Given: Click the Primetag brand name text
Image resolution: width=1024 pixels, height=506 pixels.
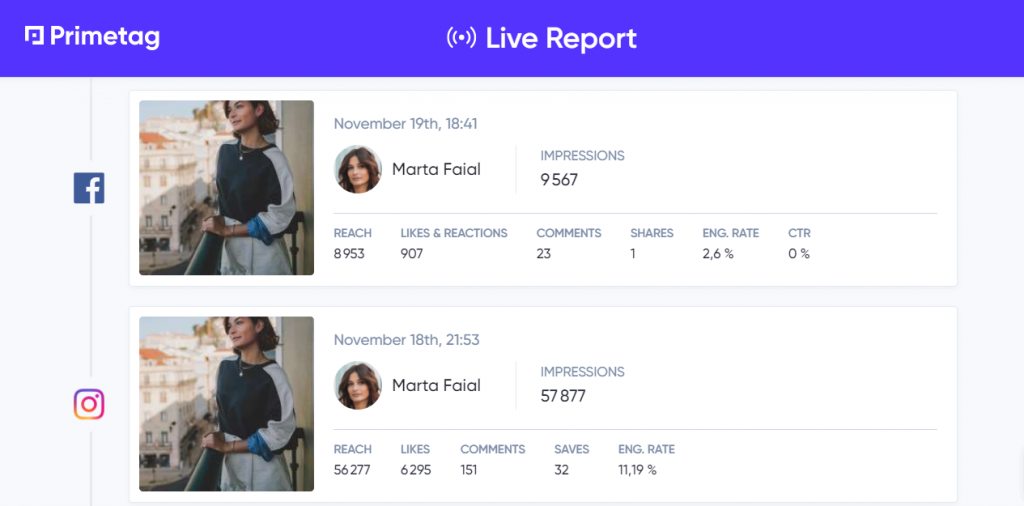Looking at the screenshot, I should 104,37.
